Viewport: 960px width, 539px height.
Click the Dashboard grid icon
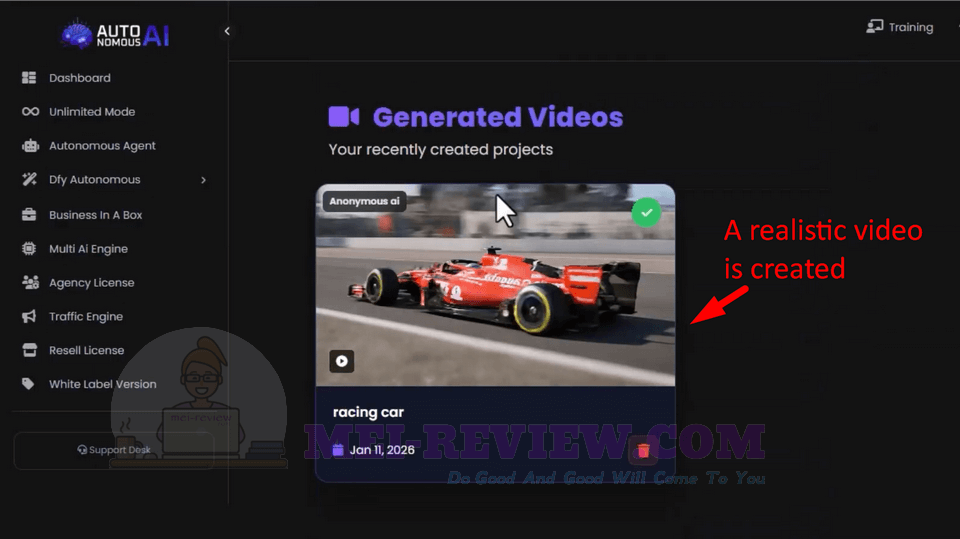[x=29, y=78]
